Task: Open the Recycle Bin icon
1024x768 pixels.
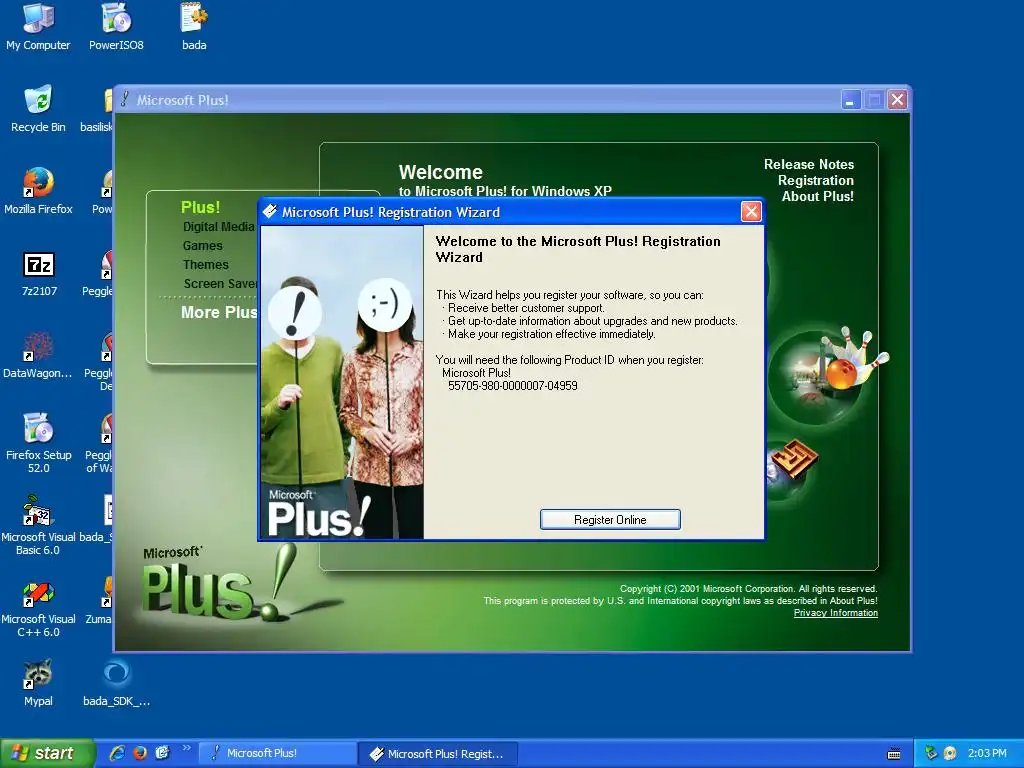Action: pyautogui.click(x=38, y=109)
